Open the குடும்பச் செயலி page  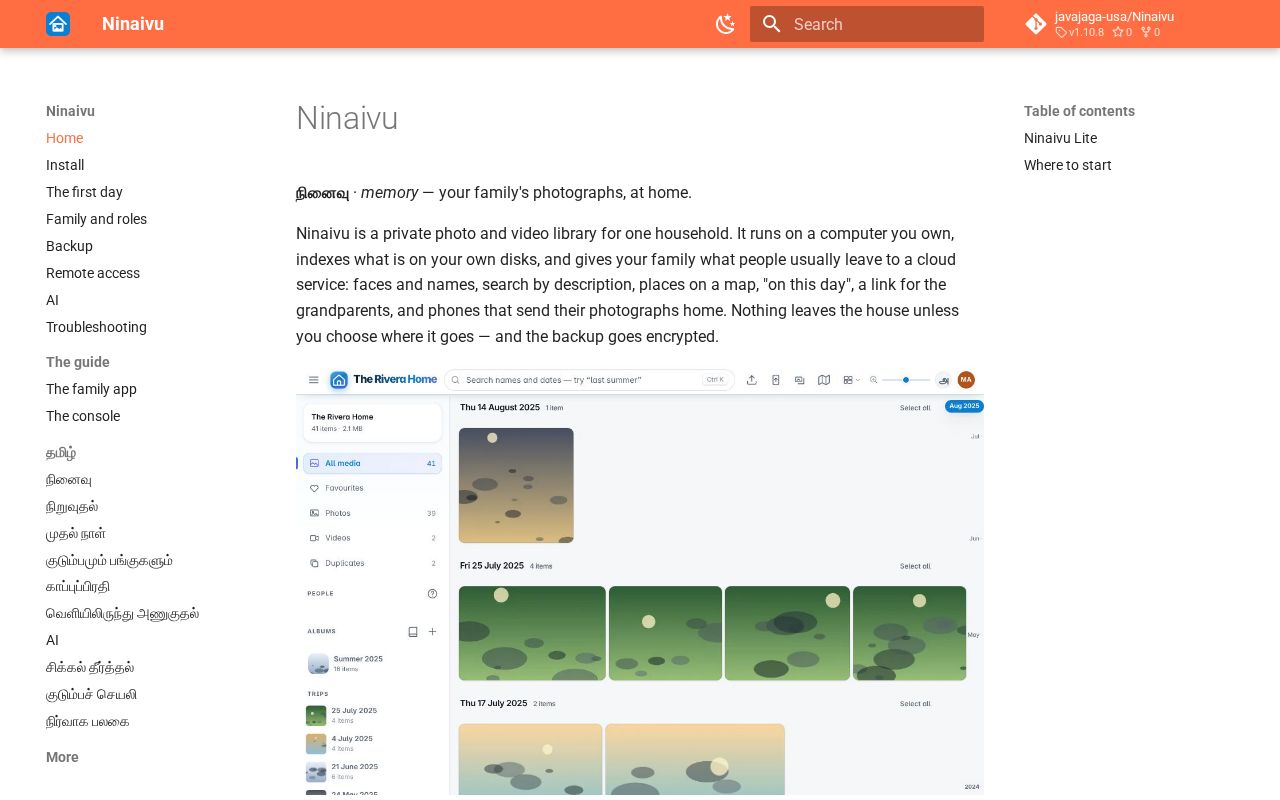[91, 694]
